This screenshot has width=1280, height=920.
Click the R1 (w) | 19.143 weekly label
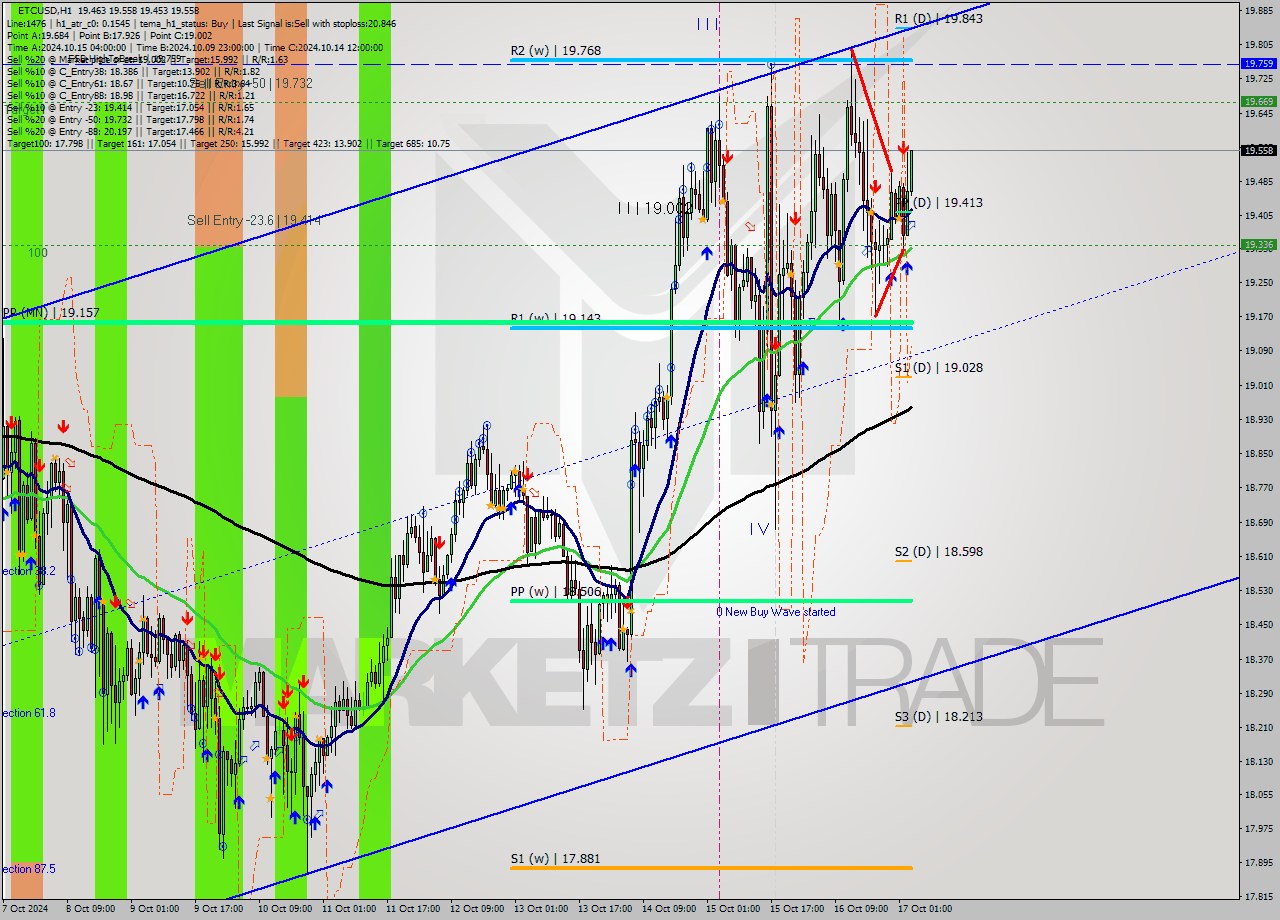coord(556,318)
